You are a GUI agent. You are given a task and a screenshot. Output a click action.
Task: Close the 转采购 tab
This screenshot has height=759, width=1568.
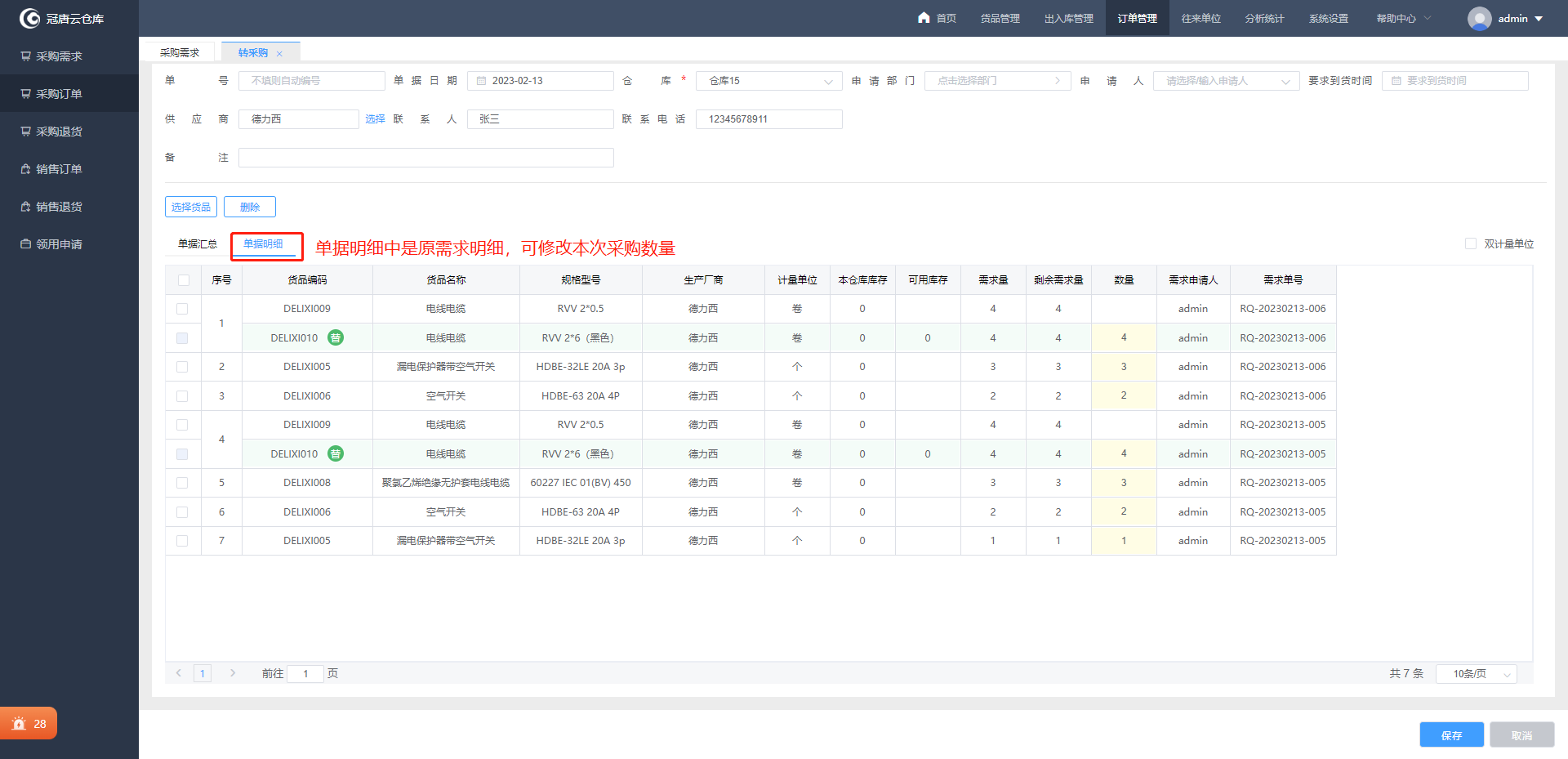click(279, 53)
